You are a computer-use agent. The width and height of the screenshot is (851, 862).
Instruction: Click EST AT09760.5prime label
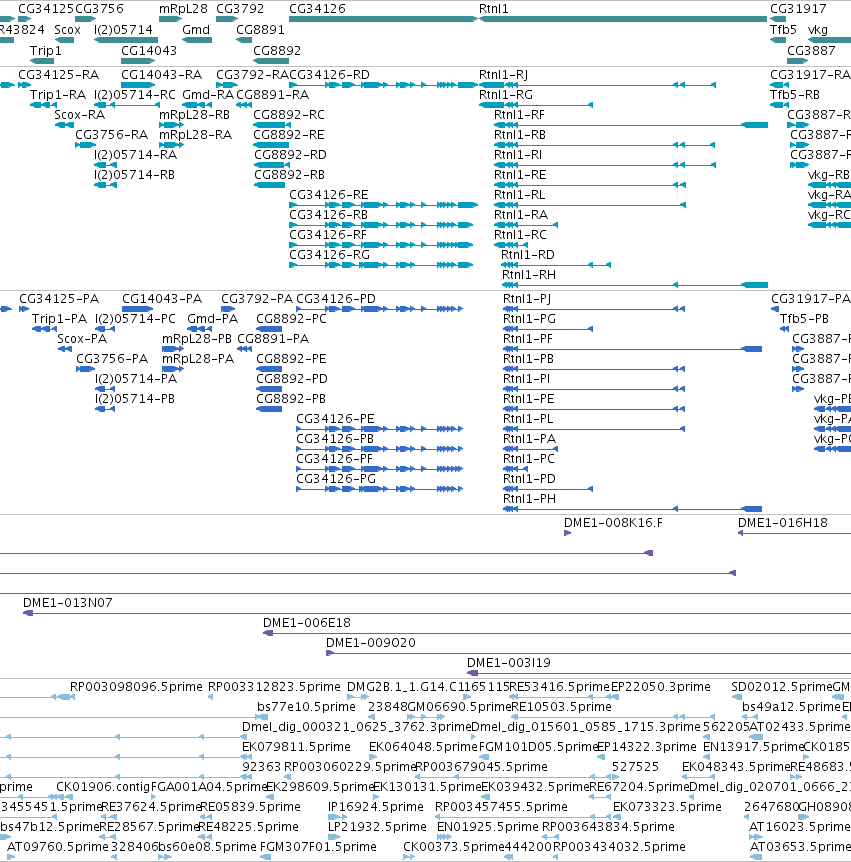[58, 847]
